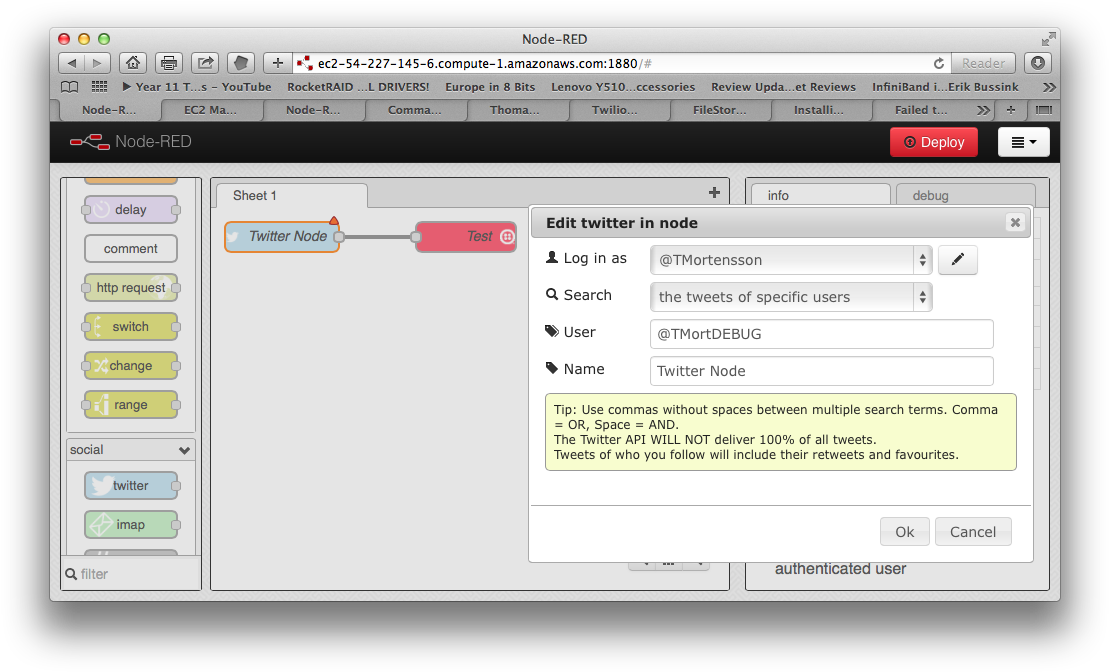
Task: Add a new sheet with plus icon
Action: 714,193
